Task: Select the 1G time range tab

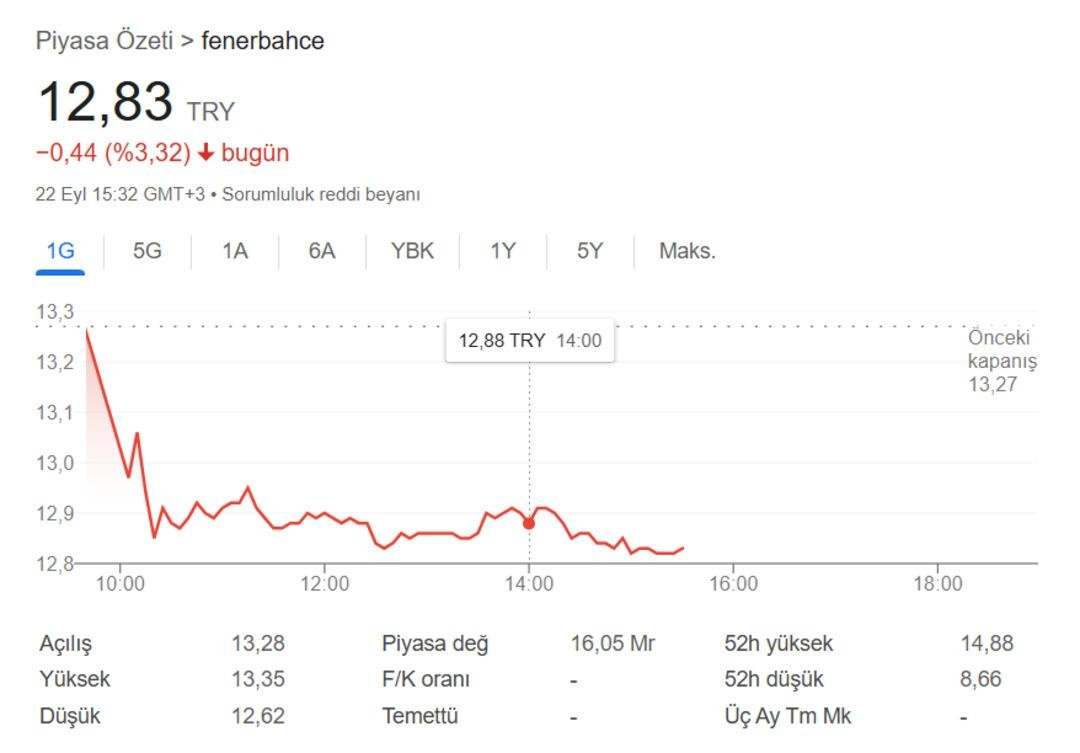Action: [x=60, y=251]
